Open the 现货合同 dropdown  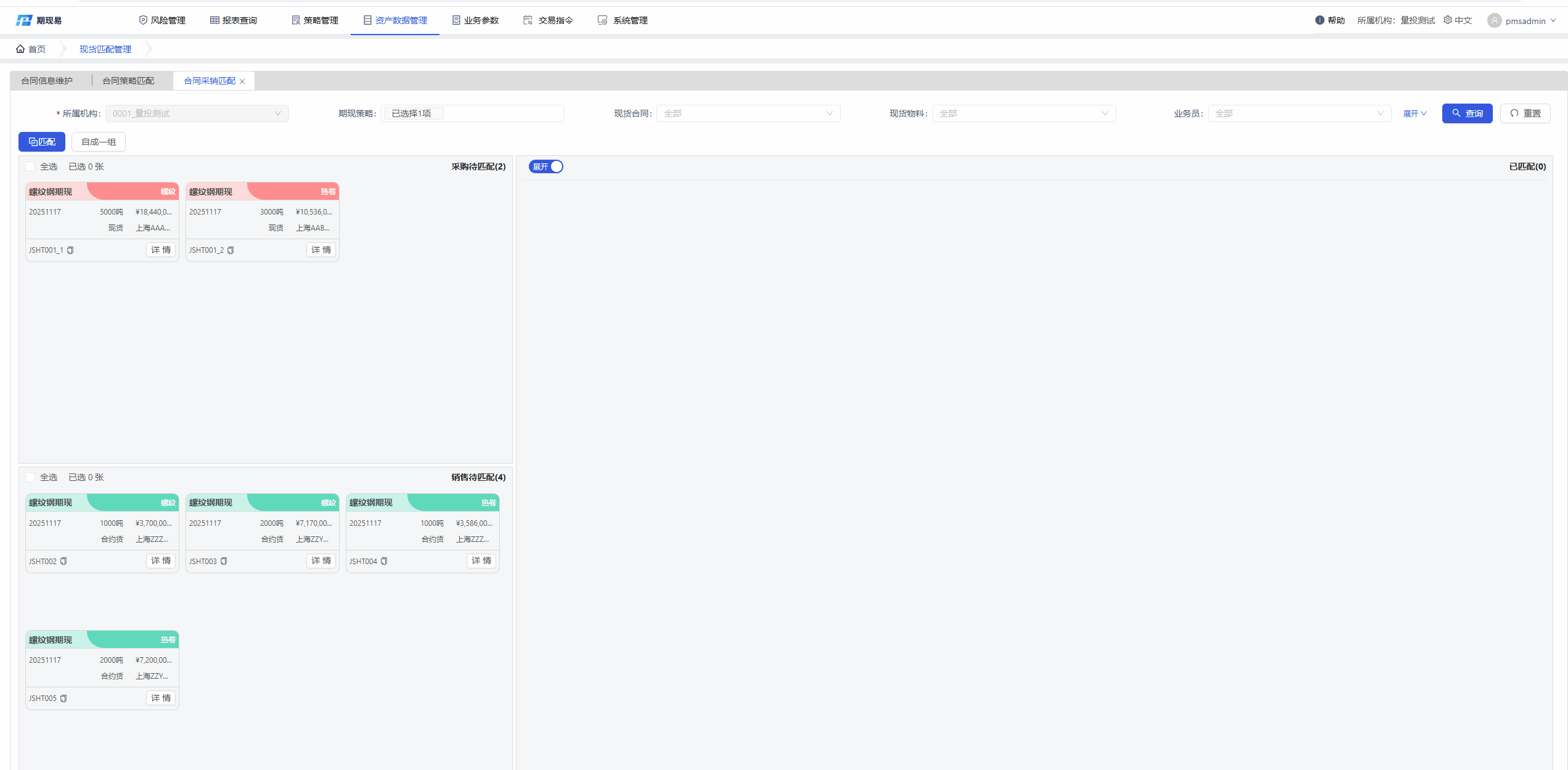748,113
